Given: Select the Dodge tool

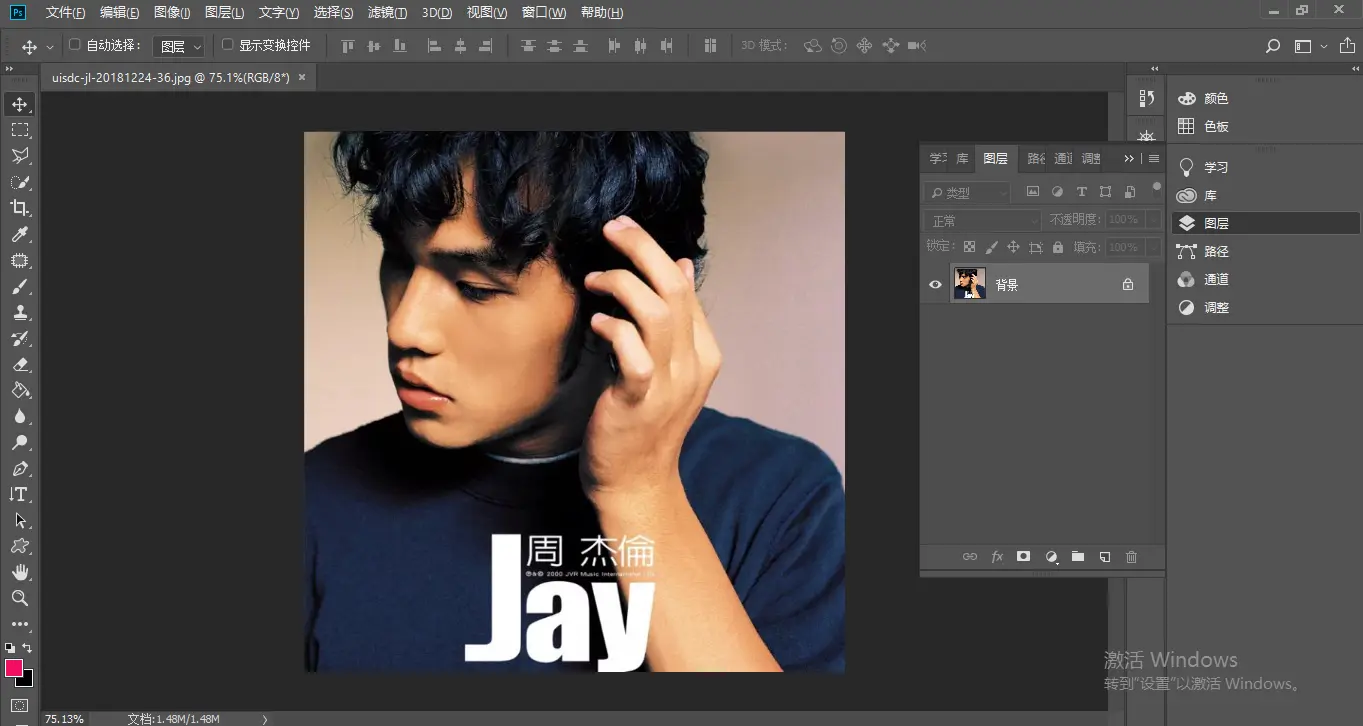Looking at the screenshot, I should pos(20,442).
